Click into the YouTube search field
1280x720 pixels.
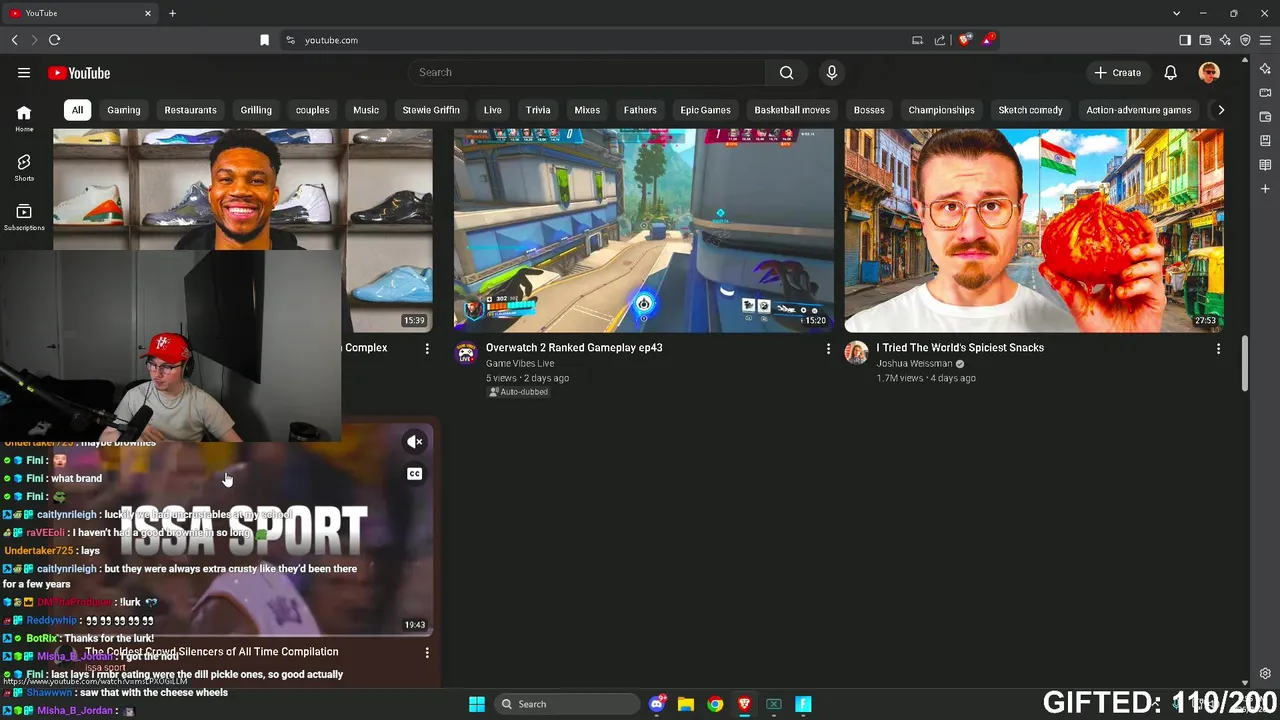pos(587,72)
